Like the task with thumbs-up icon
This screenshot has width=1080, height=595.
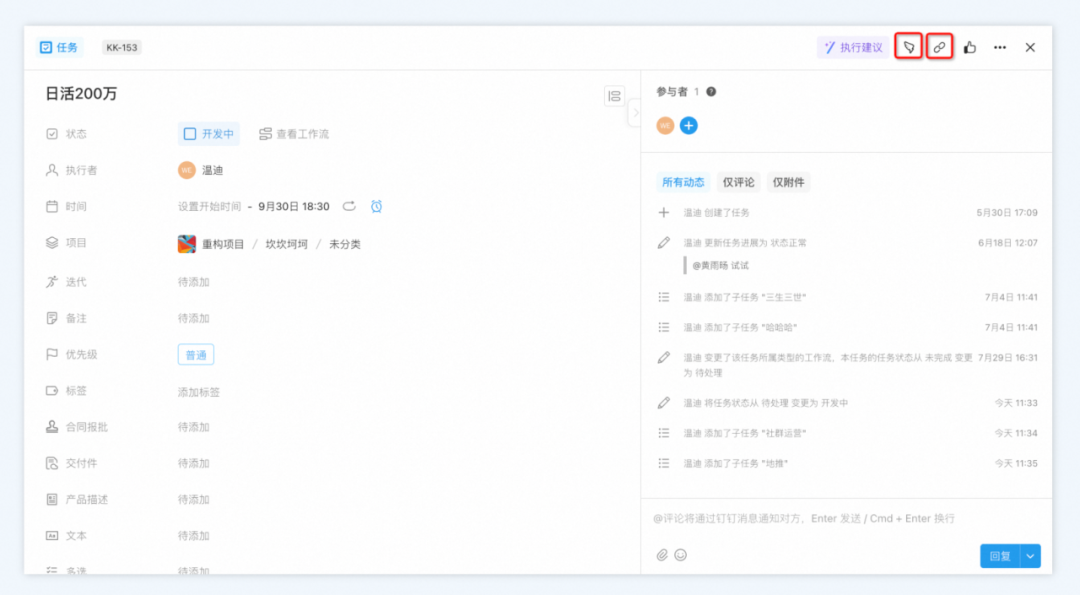tap(970, 47)
